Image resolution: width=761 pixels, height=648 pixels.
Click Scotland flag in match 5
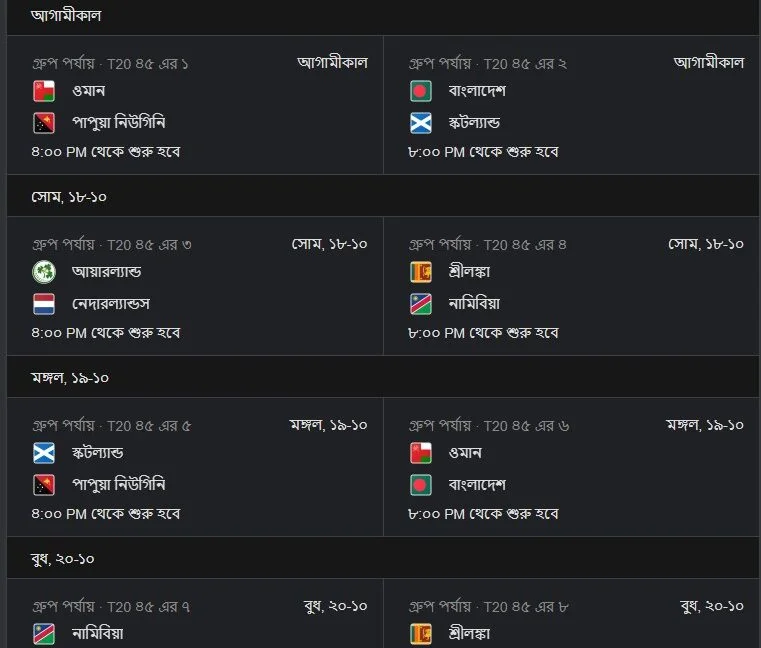[44, 453]
